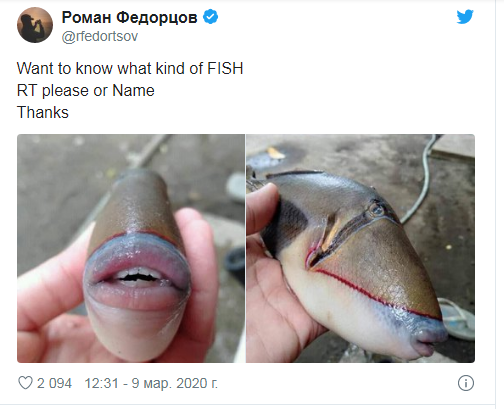Click the 2 094 likes count
This screenshot has width=504, height=409.
(x=54, y=383)
